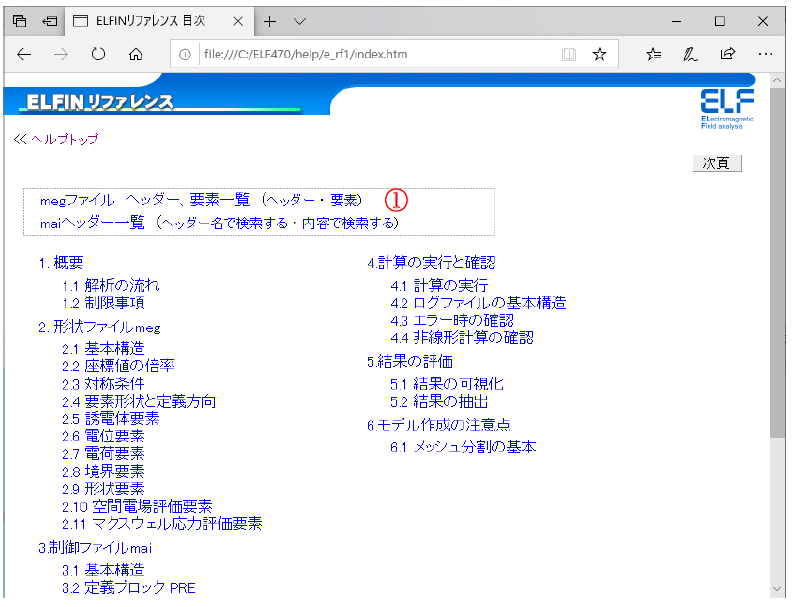Maximize the browser window
The image size is (792, 607).
(720, 21)
